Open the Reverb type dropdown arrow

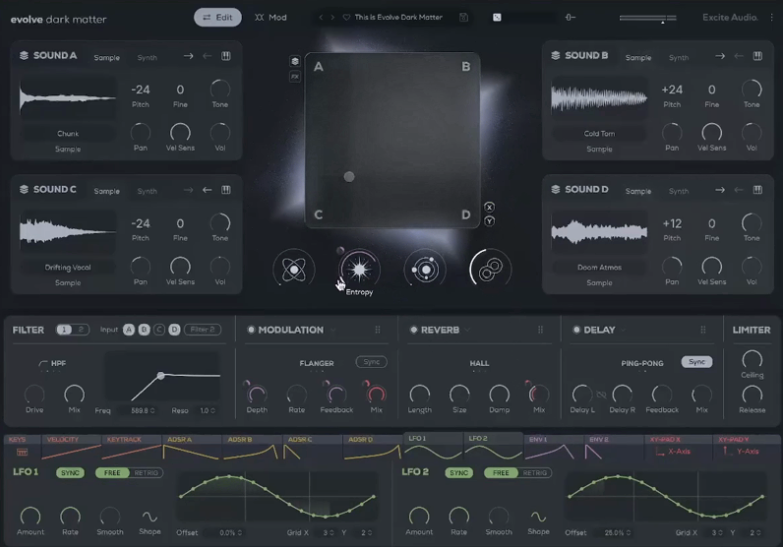467,330
